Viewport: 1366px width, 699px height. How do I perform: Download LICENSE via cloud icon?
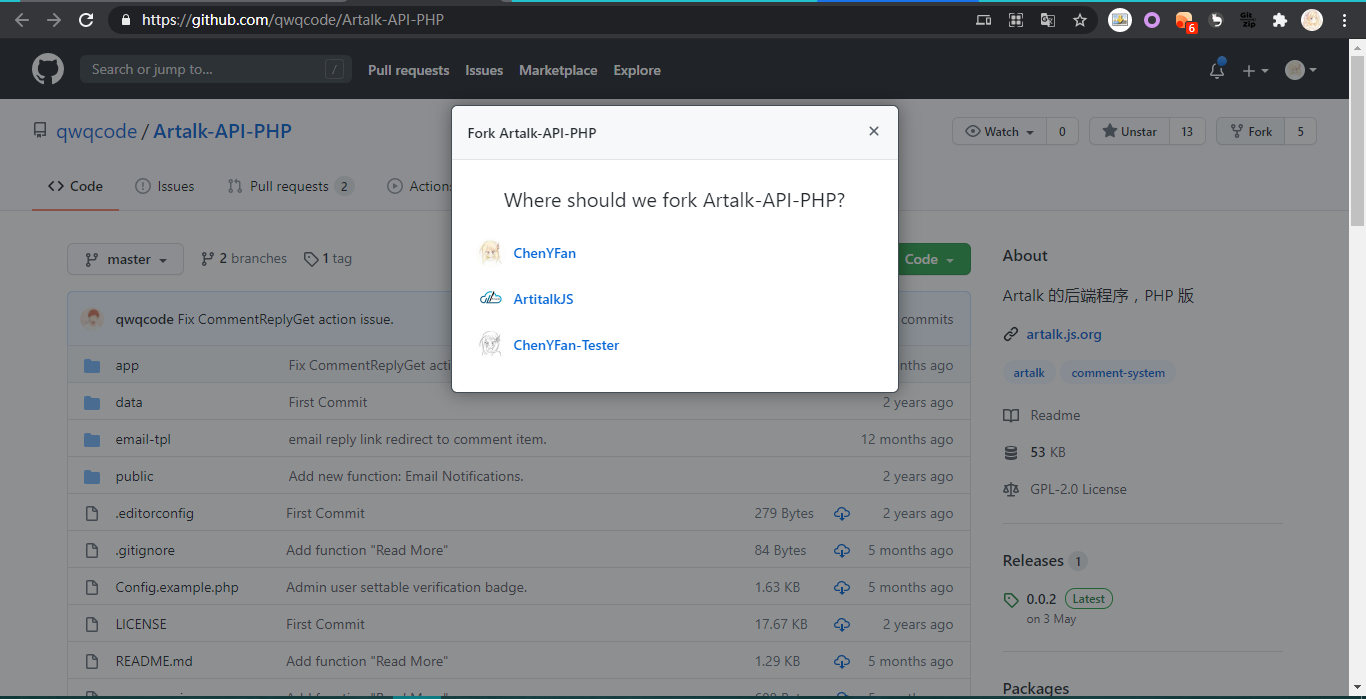point(842,624)
